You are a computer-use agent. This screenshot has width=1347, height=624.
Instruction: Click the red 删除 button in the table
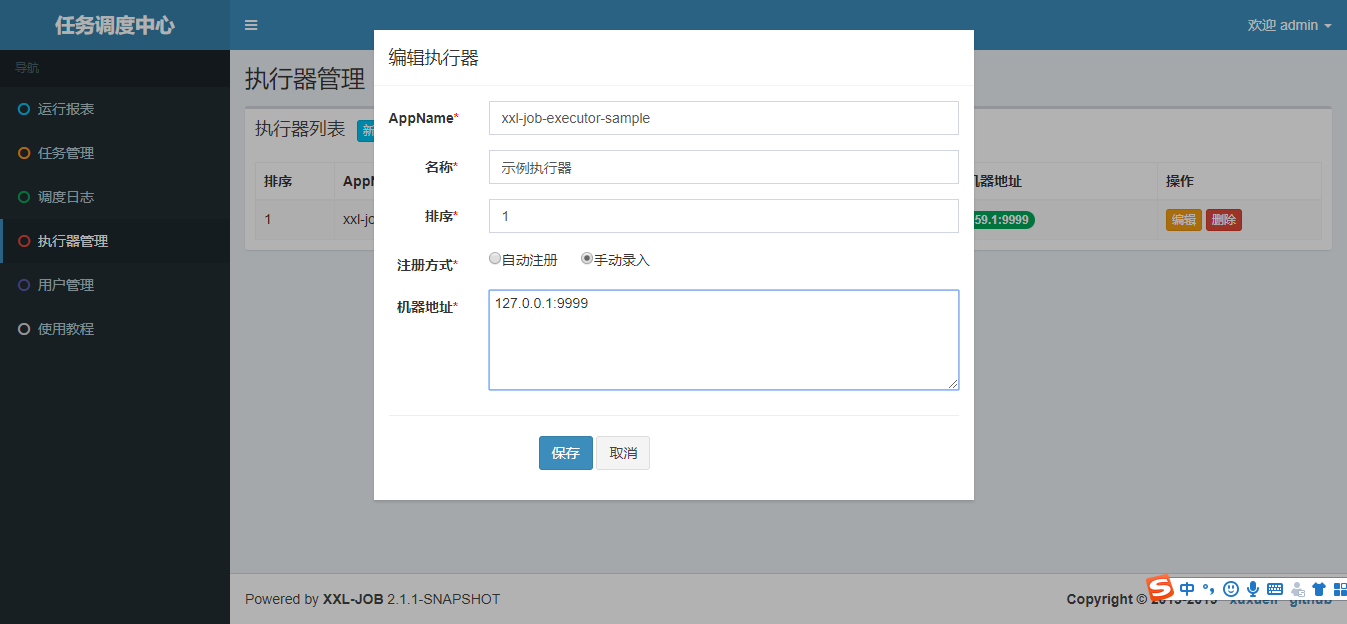coord(1223,219)
